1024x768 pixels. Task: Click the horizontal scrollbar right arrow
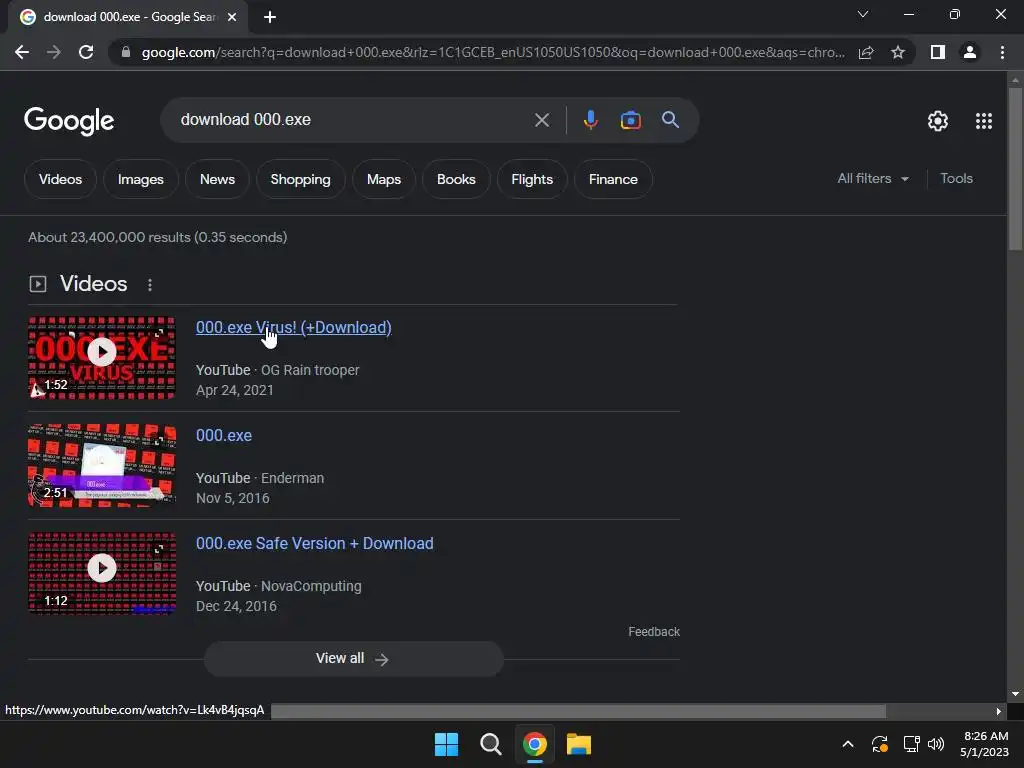[998, 711]
